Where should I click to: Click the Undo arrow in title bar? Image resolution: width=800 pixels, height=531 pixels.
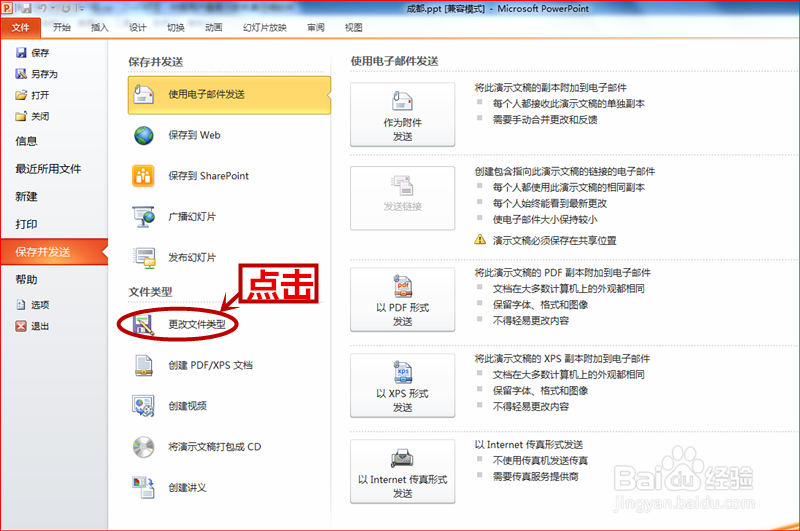point(43,9)
